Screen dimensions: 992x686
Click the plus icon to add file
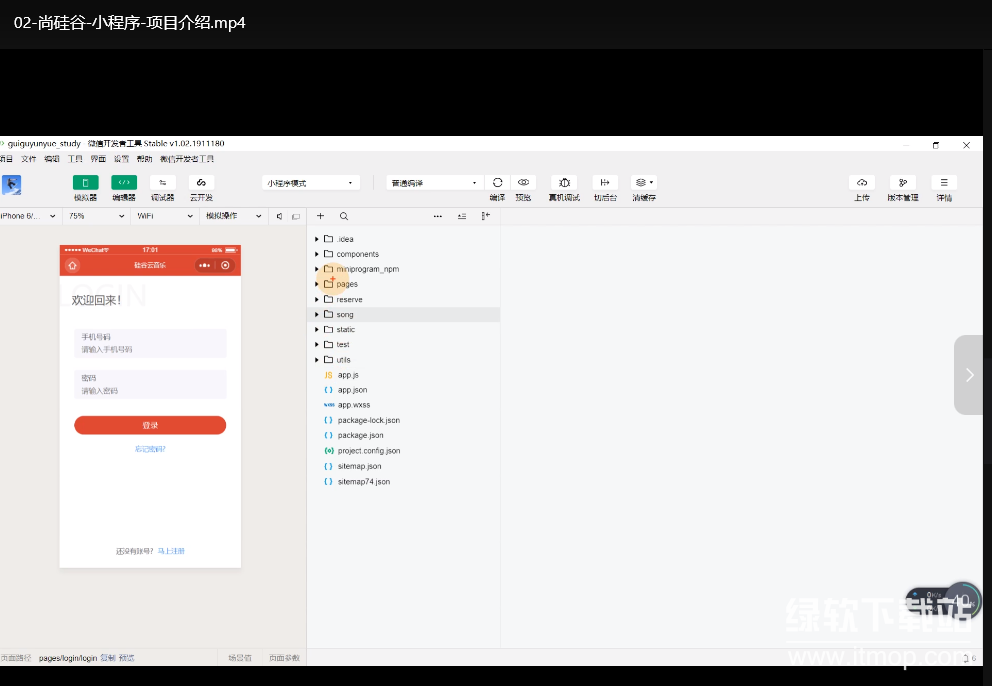[321, 216]
